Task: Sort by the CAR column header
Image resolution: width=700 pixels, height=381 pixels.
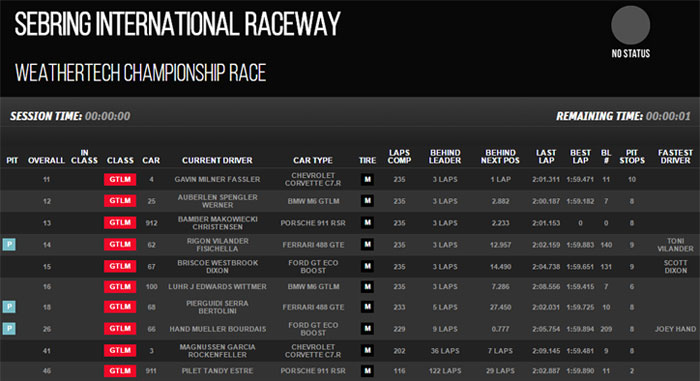Action: coord(151,160)
